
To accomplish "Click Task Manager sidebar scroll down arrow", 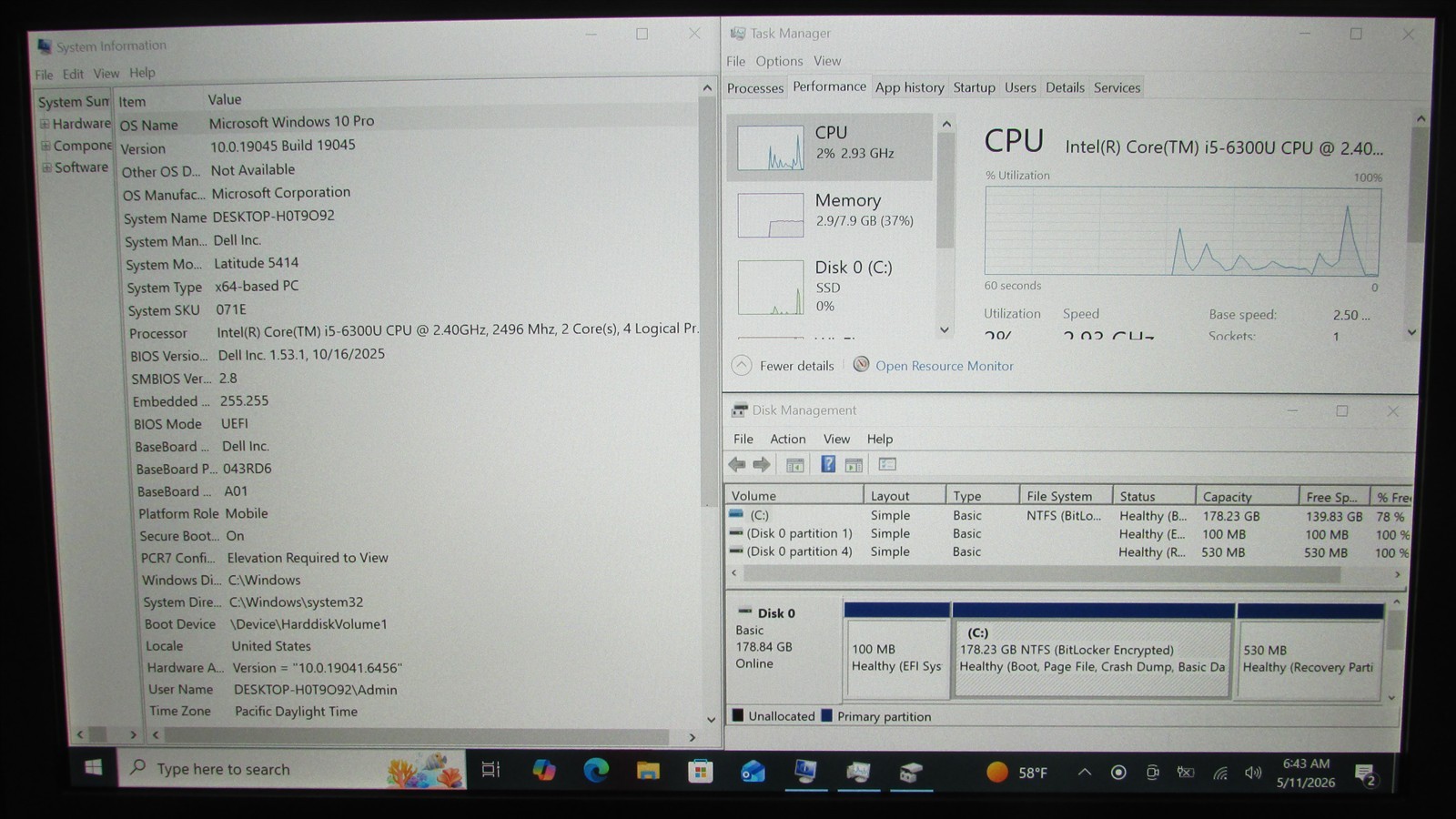I will [945, 329].
